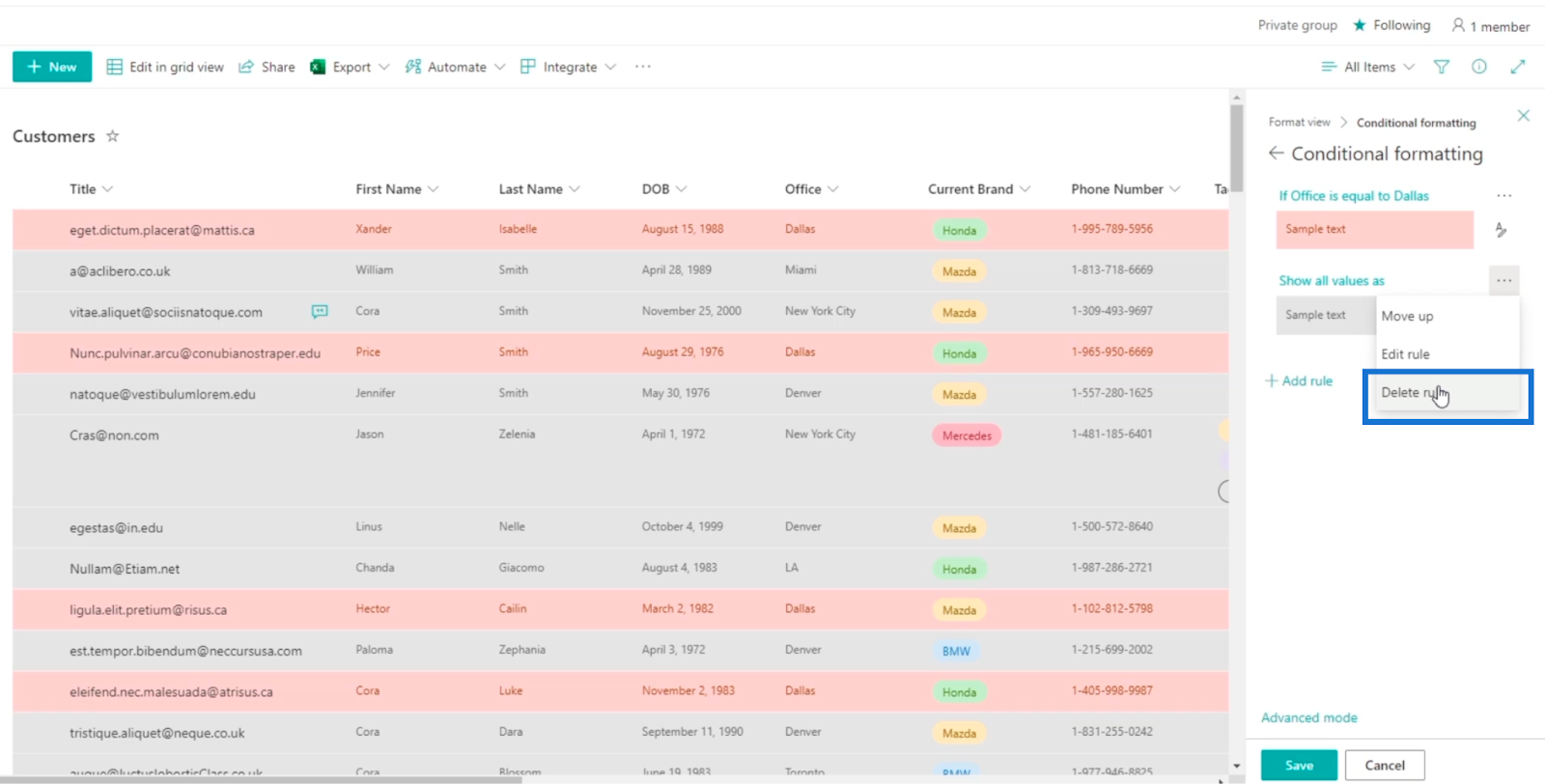This screenshot has height=784, width=1545.
Task: Open the Export dropdown
Action: click(x=350, y=67)
